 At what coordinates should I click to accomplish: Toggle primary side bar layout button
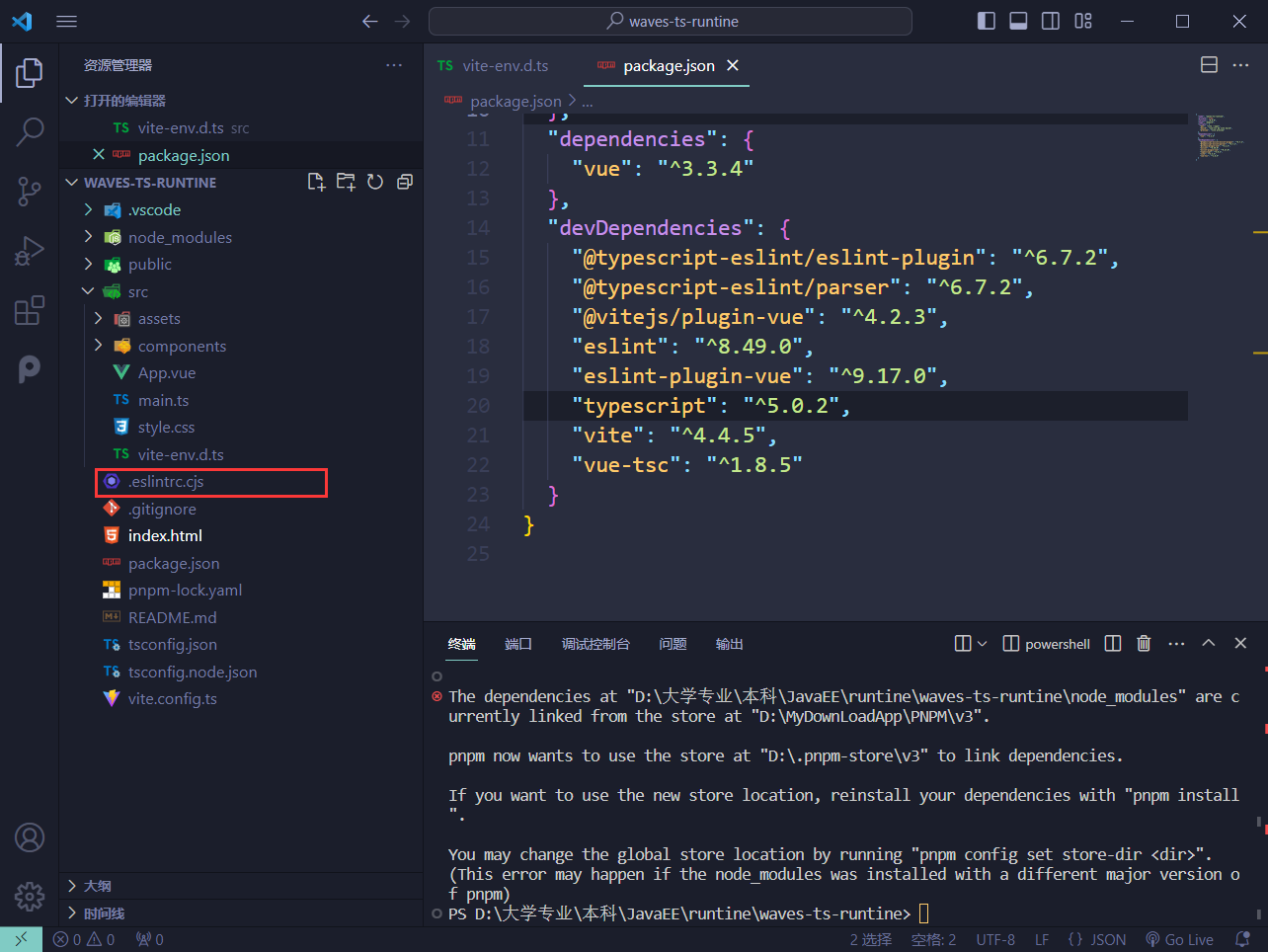986,21
